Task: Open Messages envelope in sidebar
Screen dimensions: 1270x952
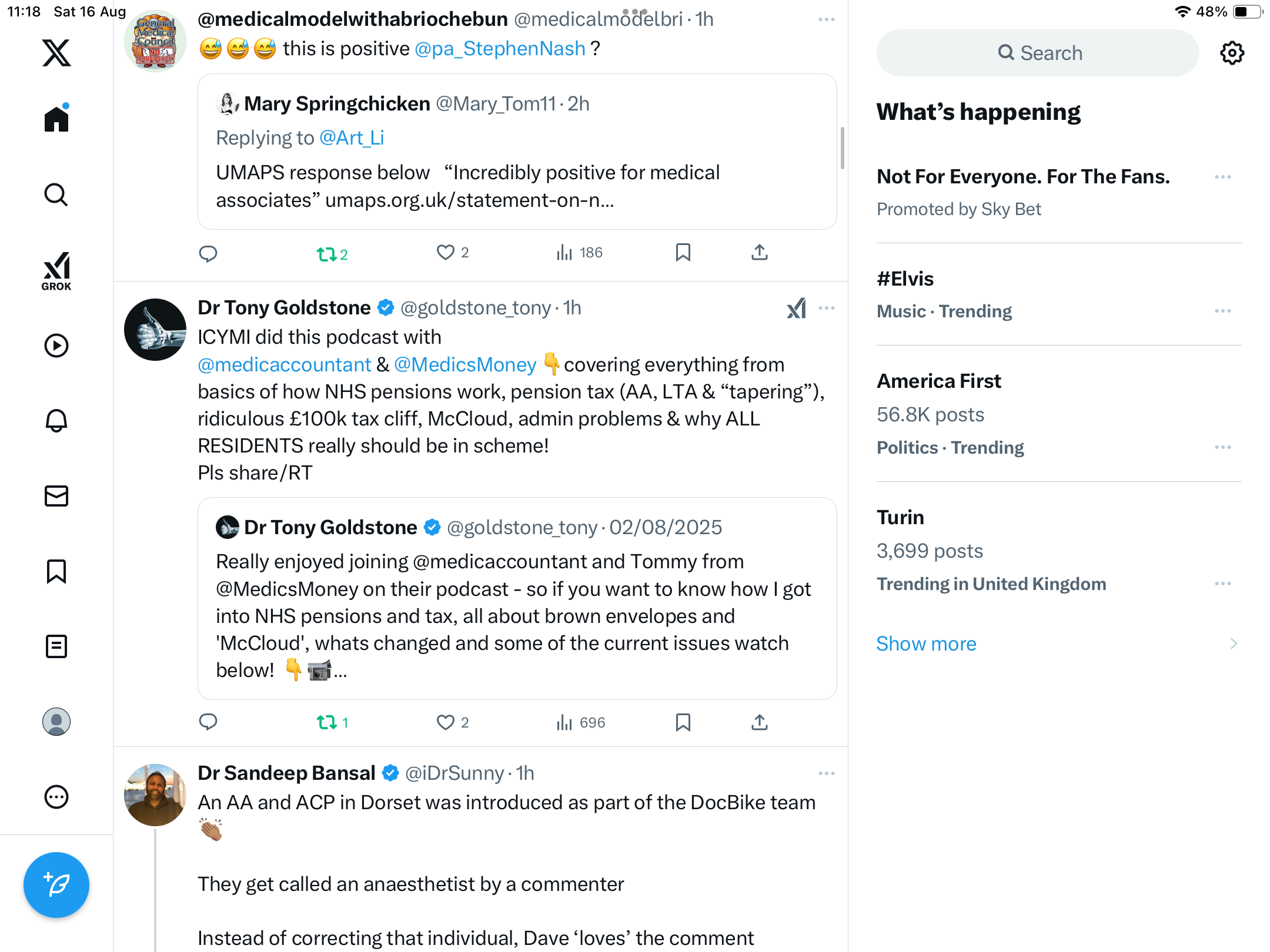Action: pyautogui.click(x=56, y=496)
